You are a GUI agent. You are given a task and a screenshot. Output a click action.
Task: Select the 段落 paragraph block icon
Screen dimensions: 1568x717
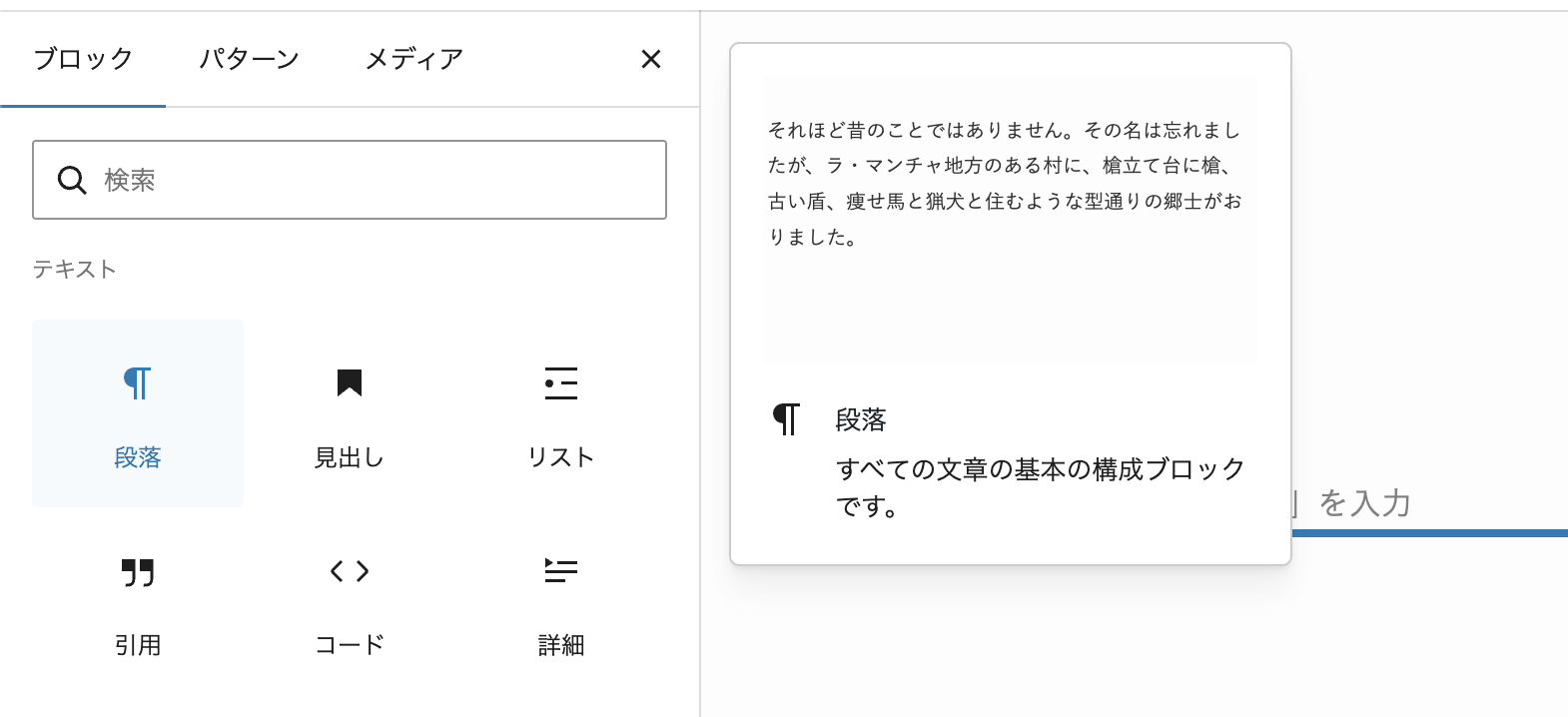coord(137,383)
